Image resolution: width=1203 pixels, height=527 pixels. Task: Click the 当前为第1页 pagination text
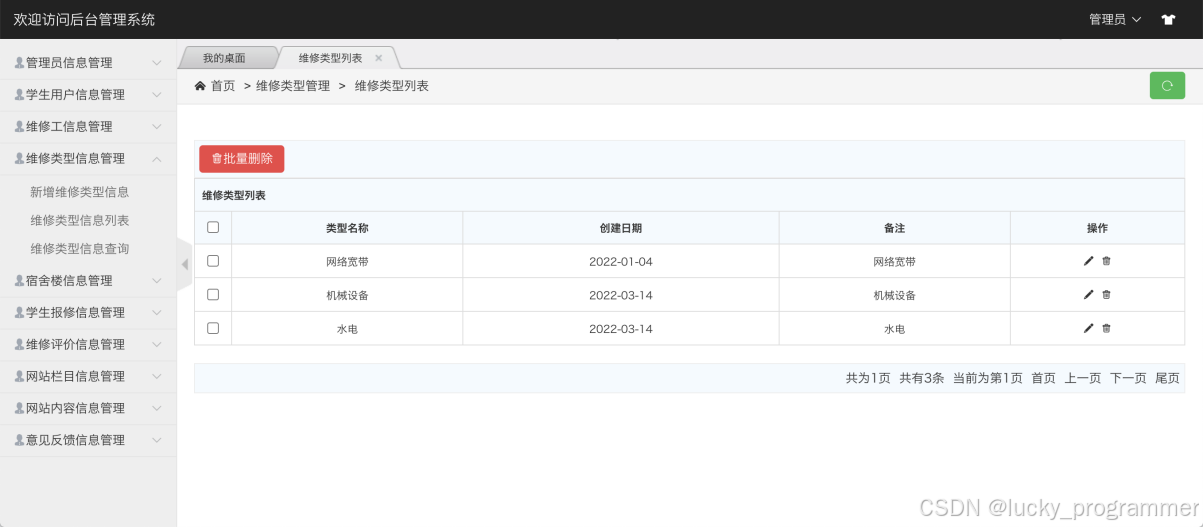(x=988, y=378)
